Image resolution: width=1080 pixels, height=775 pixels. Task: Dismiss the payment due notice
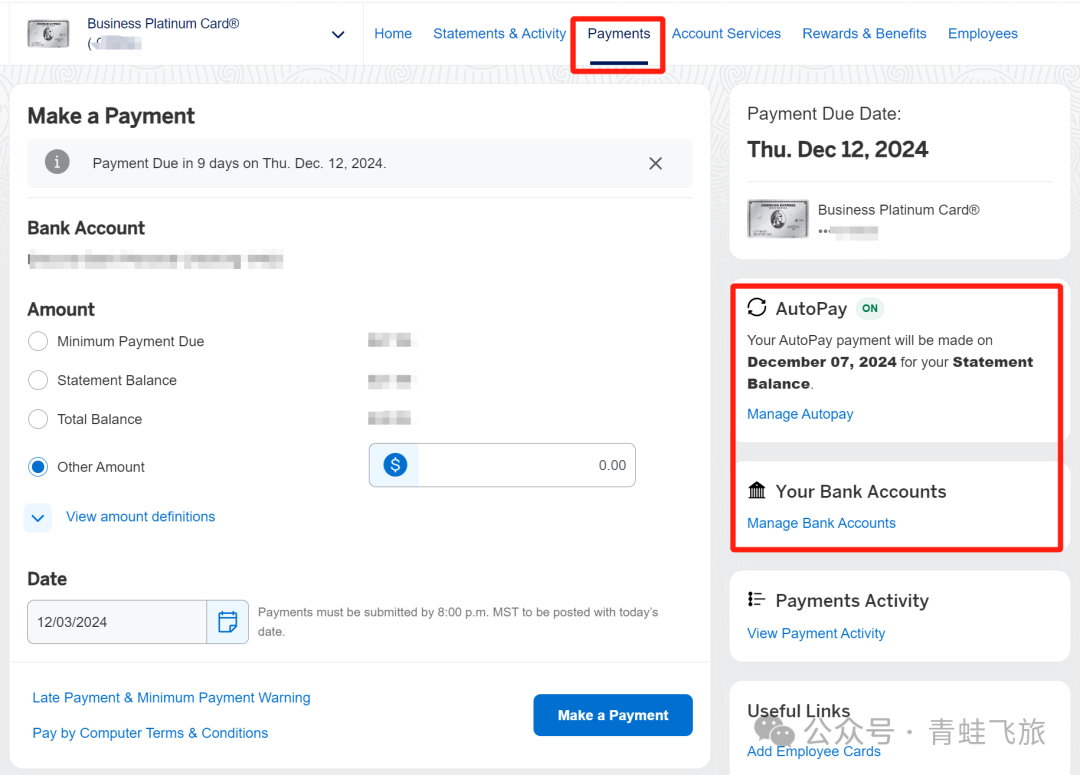pos(655,163)
